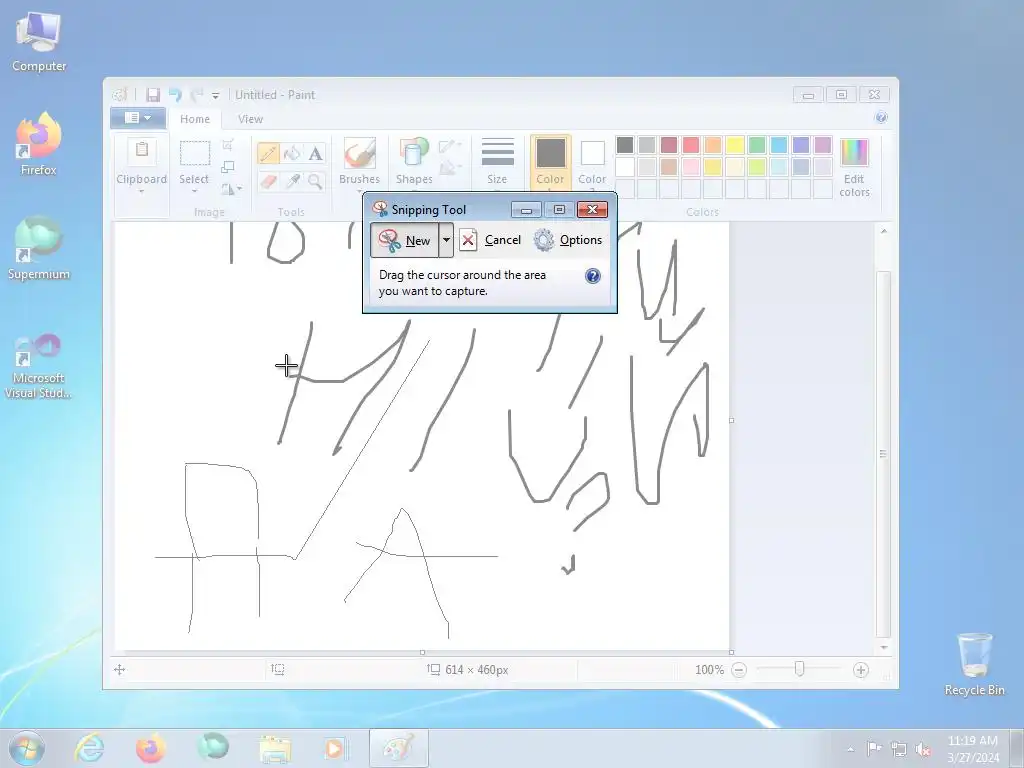Open the Shape outline dropdown

point(450,147)
